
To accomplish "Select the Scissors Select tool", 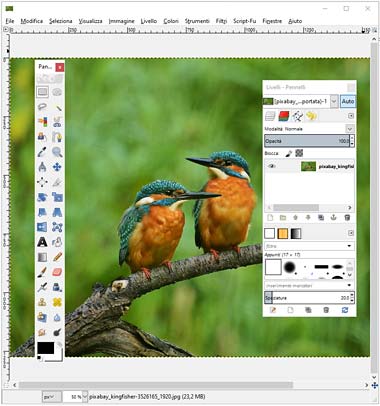I will [57, 122].
